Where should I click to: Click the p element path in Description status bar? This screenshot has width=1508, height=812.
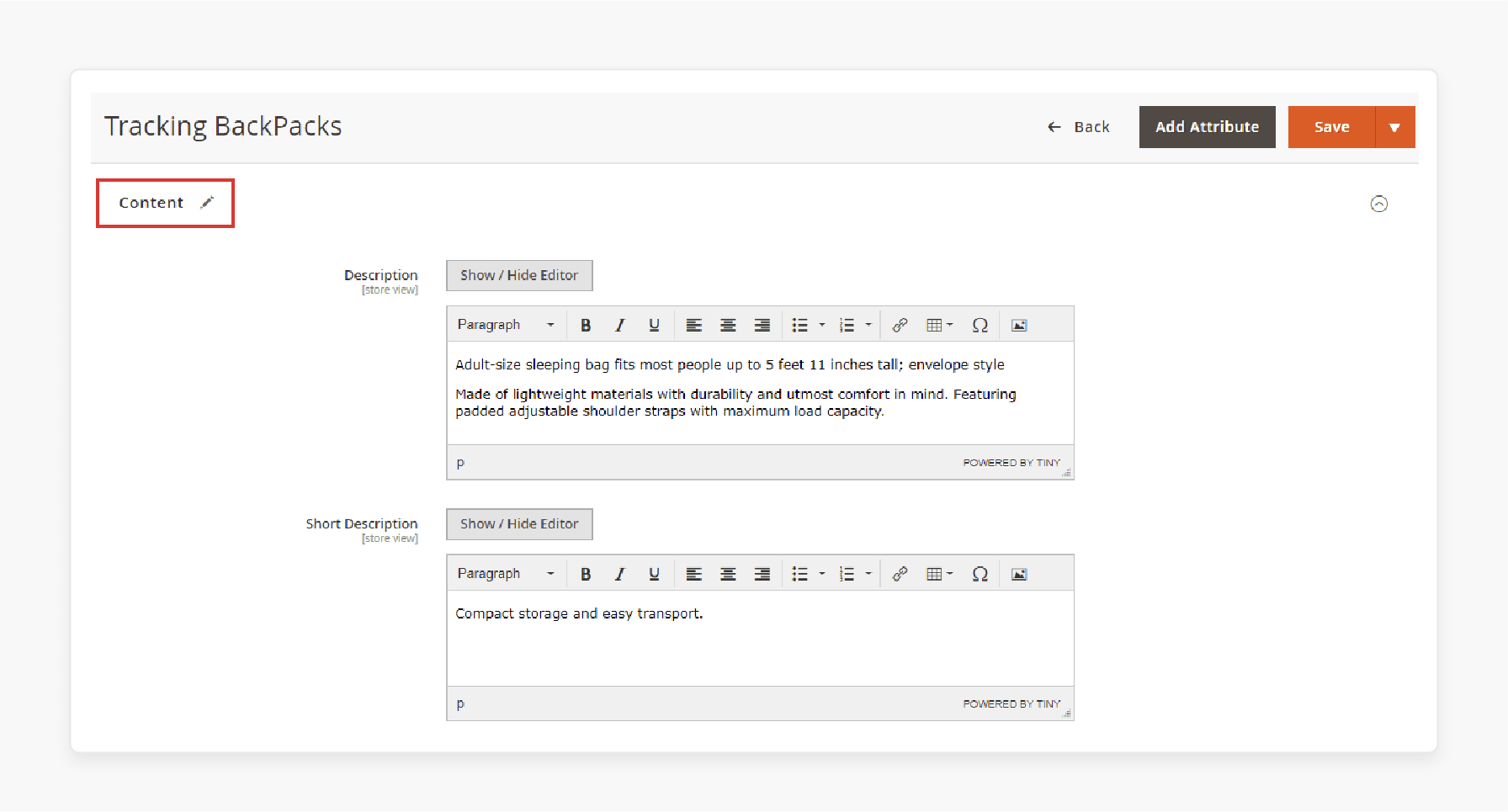point(460,463)
